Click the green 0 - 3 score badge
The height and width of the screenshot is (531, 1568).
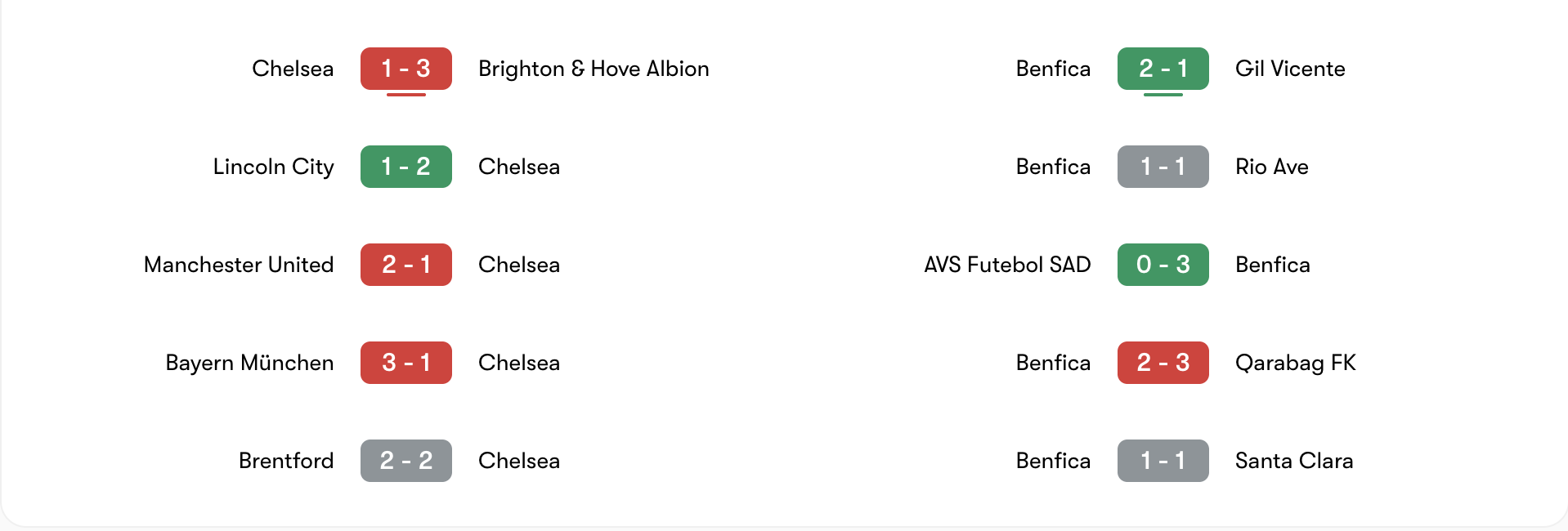pos(1163,265)
